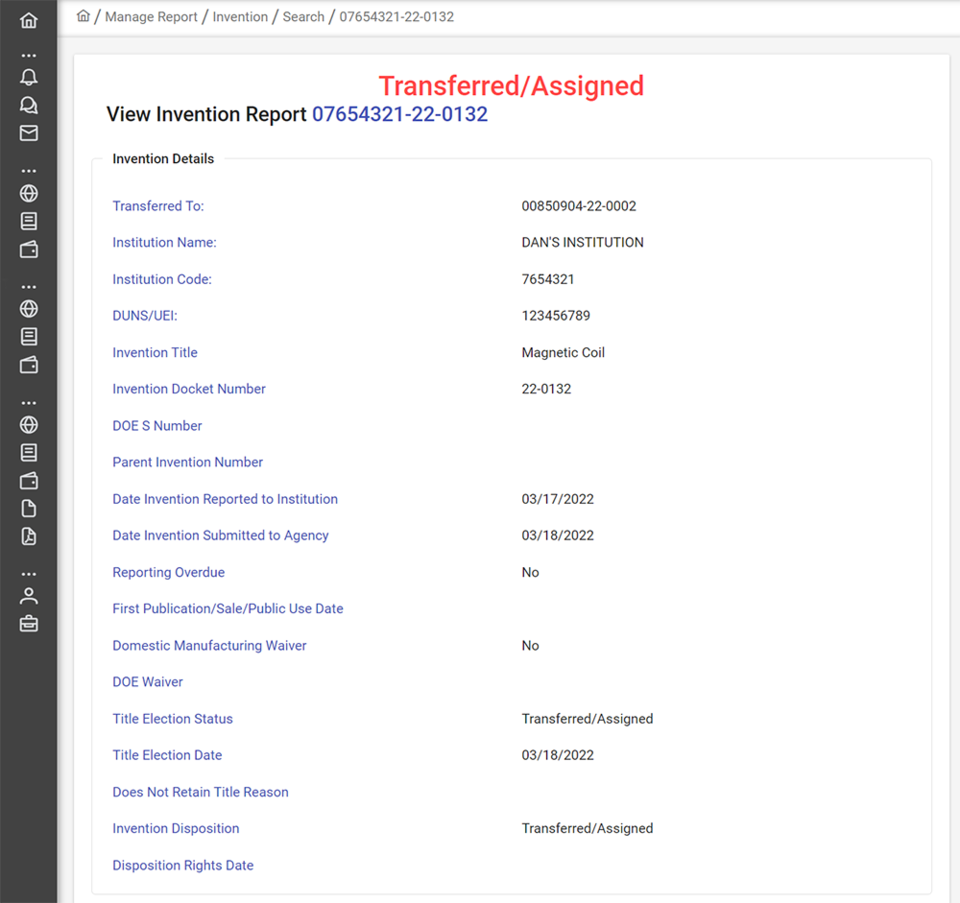The width and height of the screenshot is (960, 903).
Task: Select the Manage Report breadcrumb item
Action: tap(151, 16)
